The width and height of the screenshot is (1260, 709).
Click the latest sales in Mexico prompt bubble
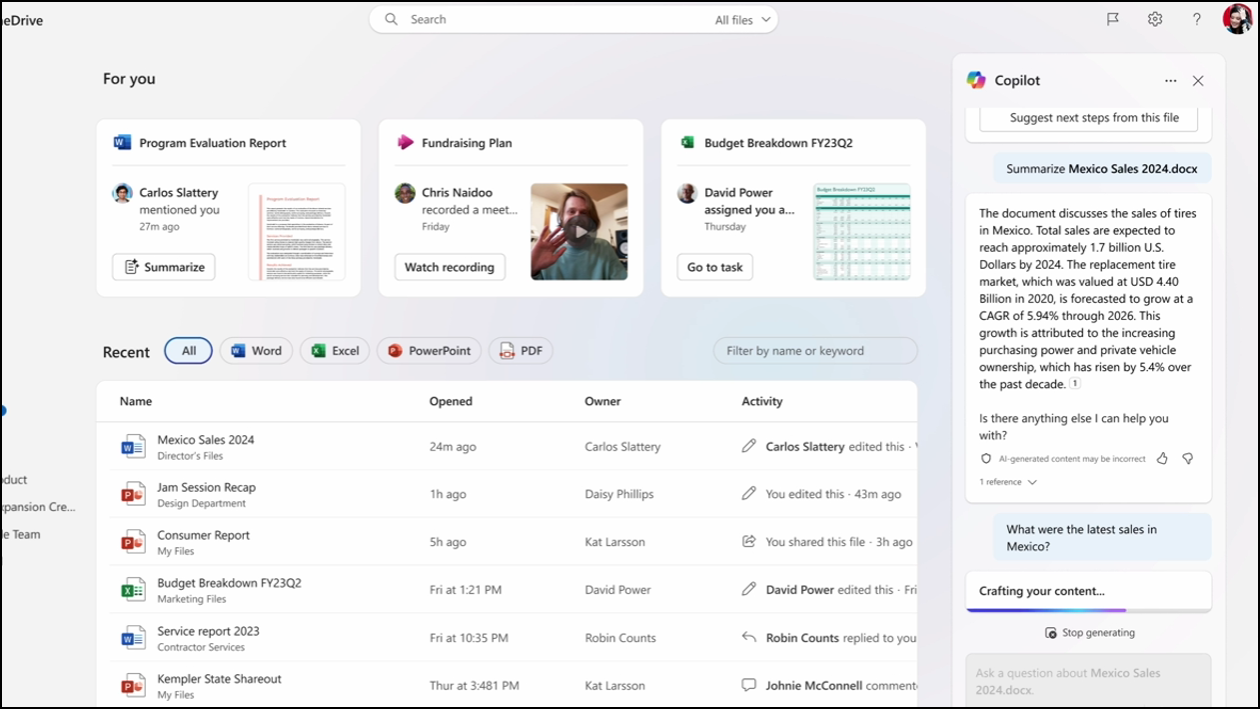[x=1102, y=538]
